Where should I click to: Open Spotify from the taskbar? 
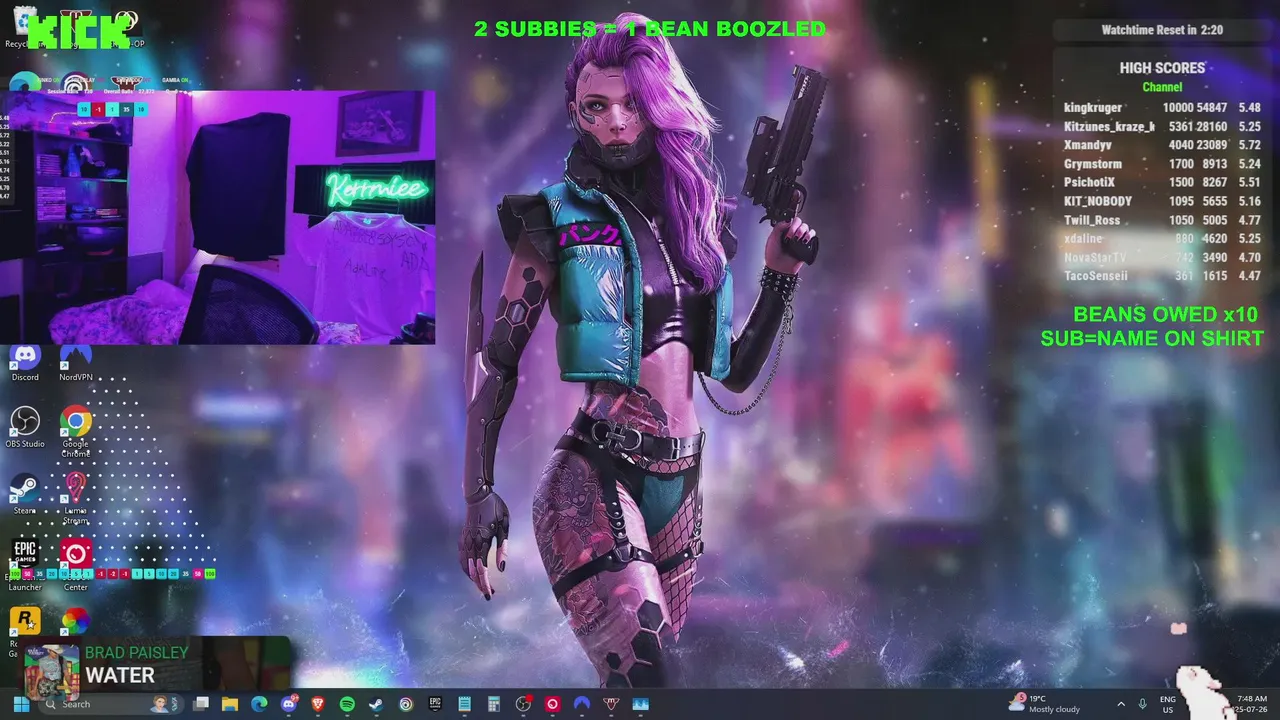click(x=347, y=704)
